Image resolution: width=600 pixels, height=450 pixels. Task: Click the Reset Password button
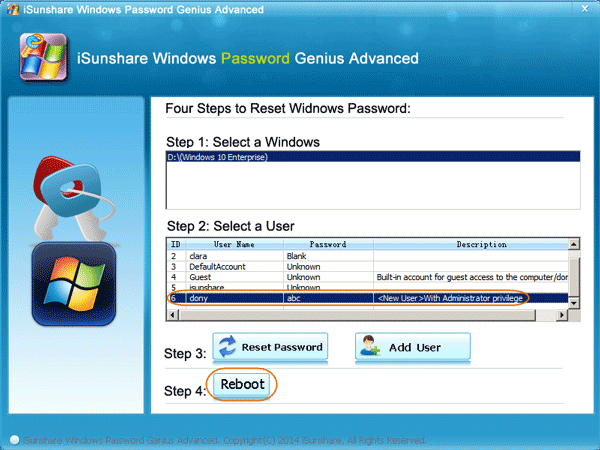click(x=270, y=347)
